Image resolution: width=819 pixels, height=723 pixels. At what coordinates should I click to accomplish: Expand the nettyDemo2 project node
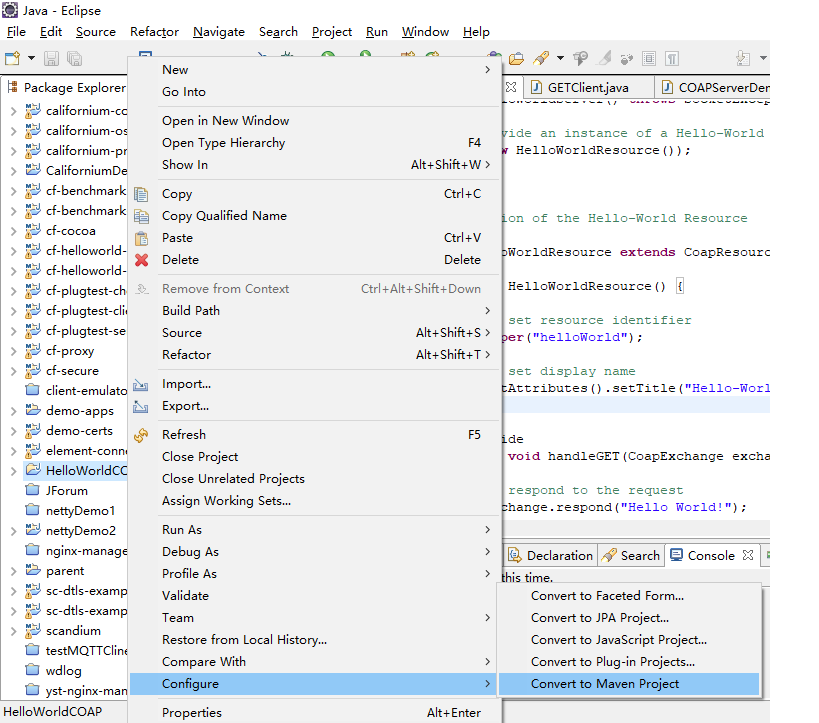click(x=14, y=531)
